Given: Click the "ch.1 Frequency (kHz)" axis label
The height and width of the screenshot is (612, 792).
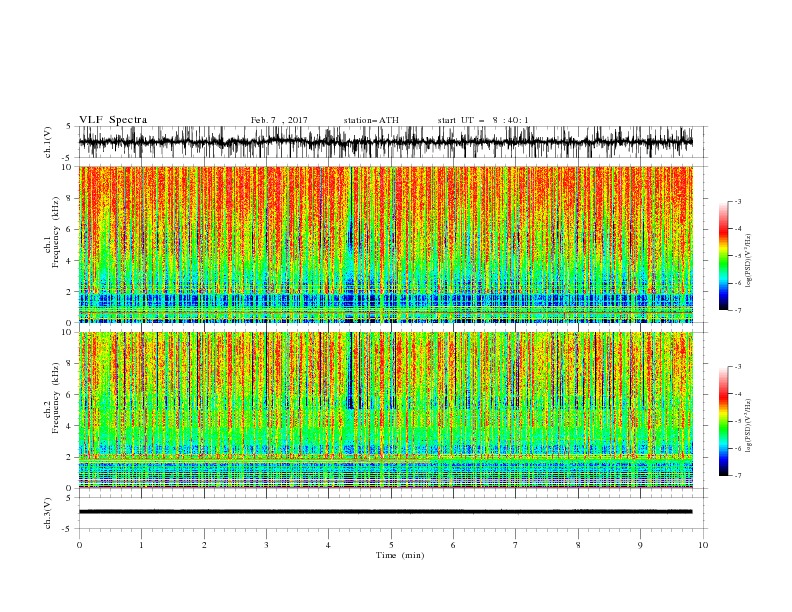Looking at the screenshot, I should click(51, 231).
